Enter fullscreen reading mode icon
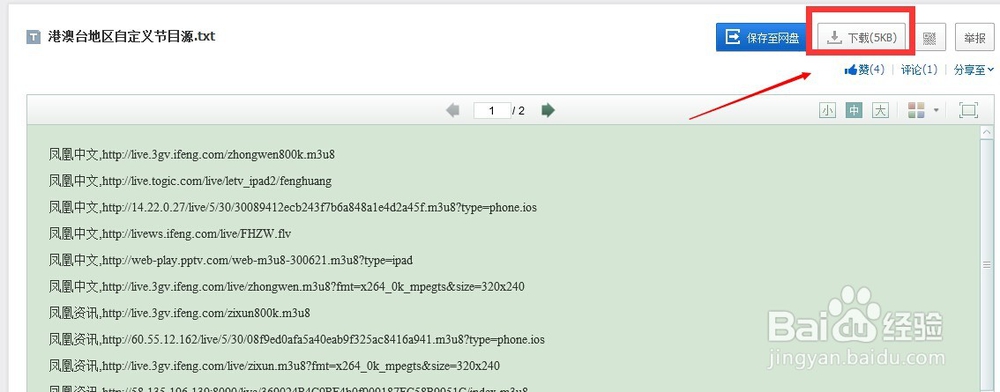Screen dimensions: 1000x392 pyautogui.click(x=969, y=110)
